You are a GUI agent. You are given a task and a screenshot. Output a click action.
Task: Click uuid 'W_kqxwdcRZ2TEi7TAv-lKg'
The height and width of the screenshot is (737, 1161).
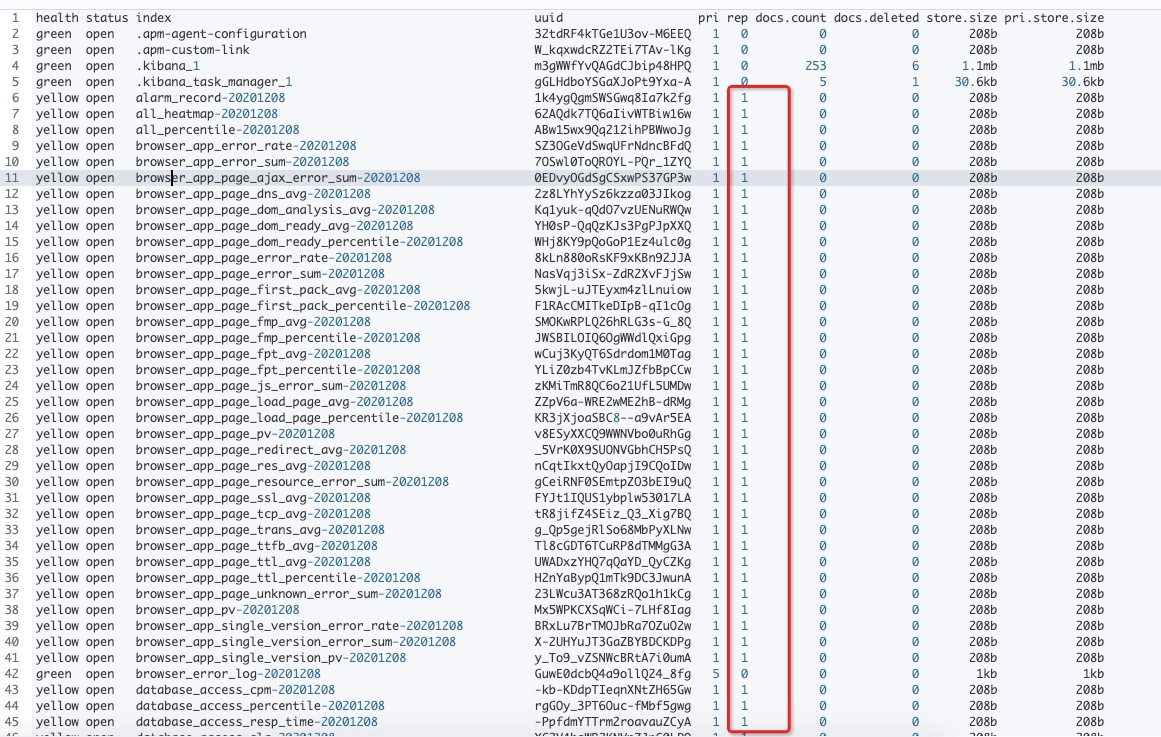(x=612, y=50)
